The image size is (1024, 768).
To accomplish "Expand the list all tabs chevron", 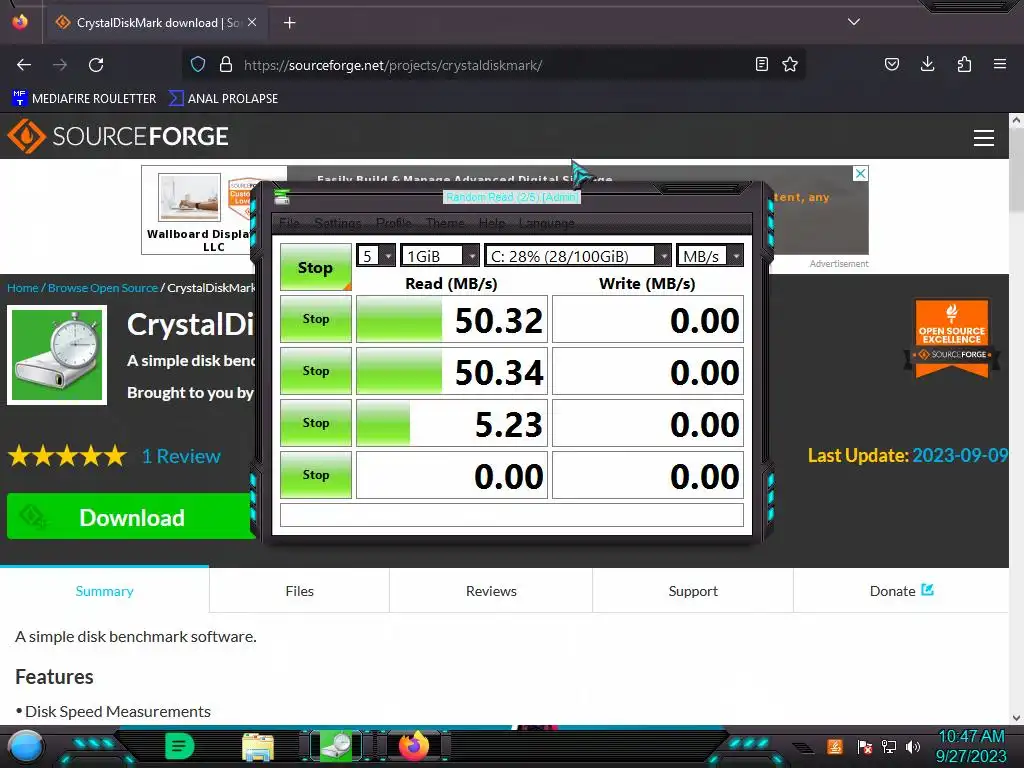I will click(854, 22).
